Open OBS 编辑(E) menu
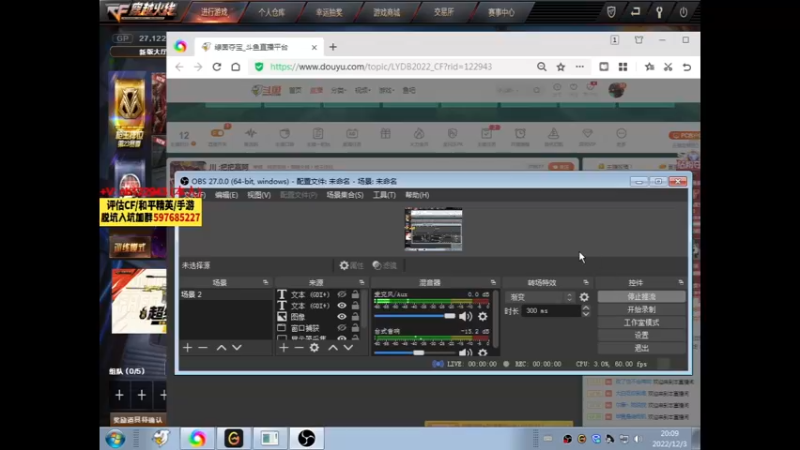800x450 pixels. coord(226,195)
